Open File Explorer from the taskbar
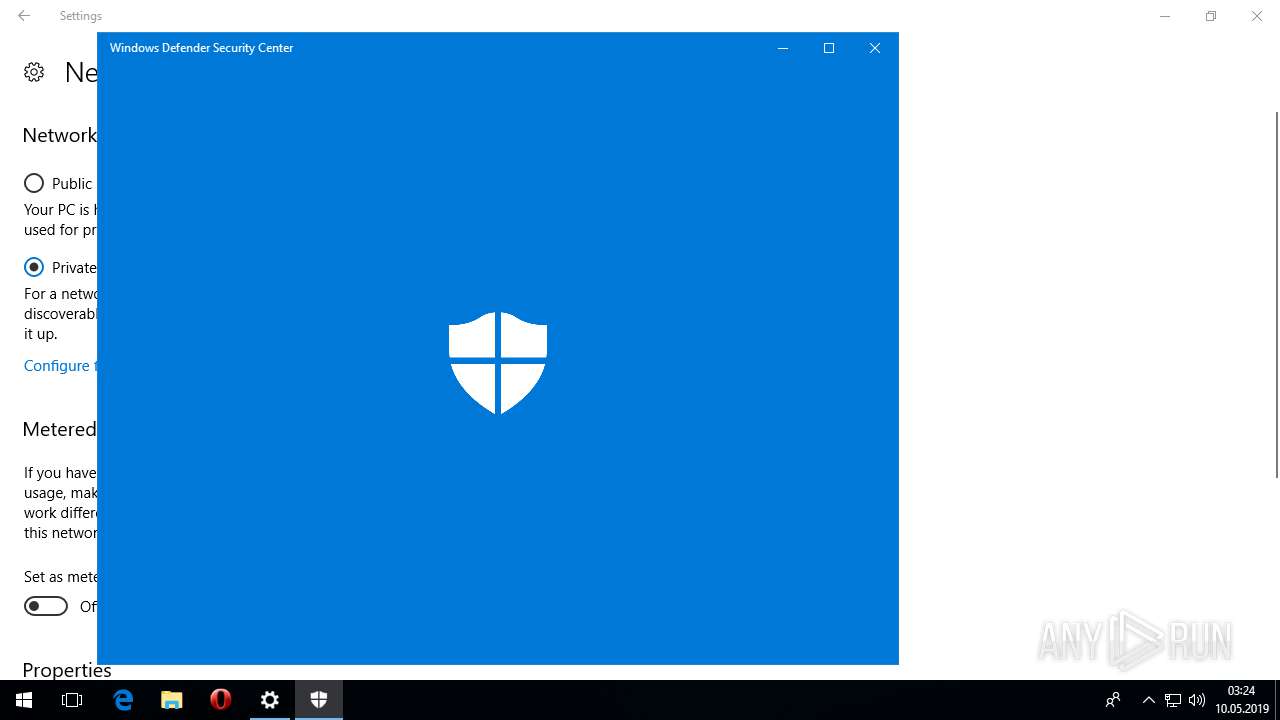This screenshot has height=720, width=1280. tap(172, 700)
